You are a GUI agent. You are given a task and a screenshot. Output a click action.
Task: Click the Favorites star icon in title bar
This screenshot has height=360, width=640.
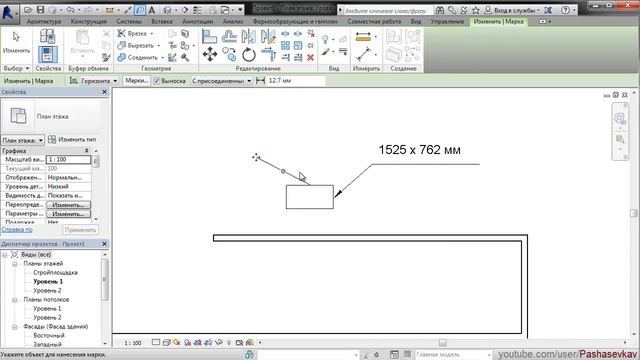(x=476, y=10)
